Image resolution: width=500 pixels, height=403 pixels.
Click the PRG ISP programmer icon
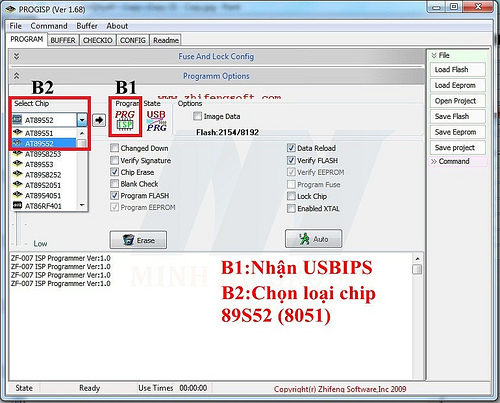125,120
